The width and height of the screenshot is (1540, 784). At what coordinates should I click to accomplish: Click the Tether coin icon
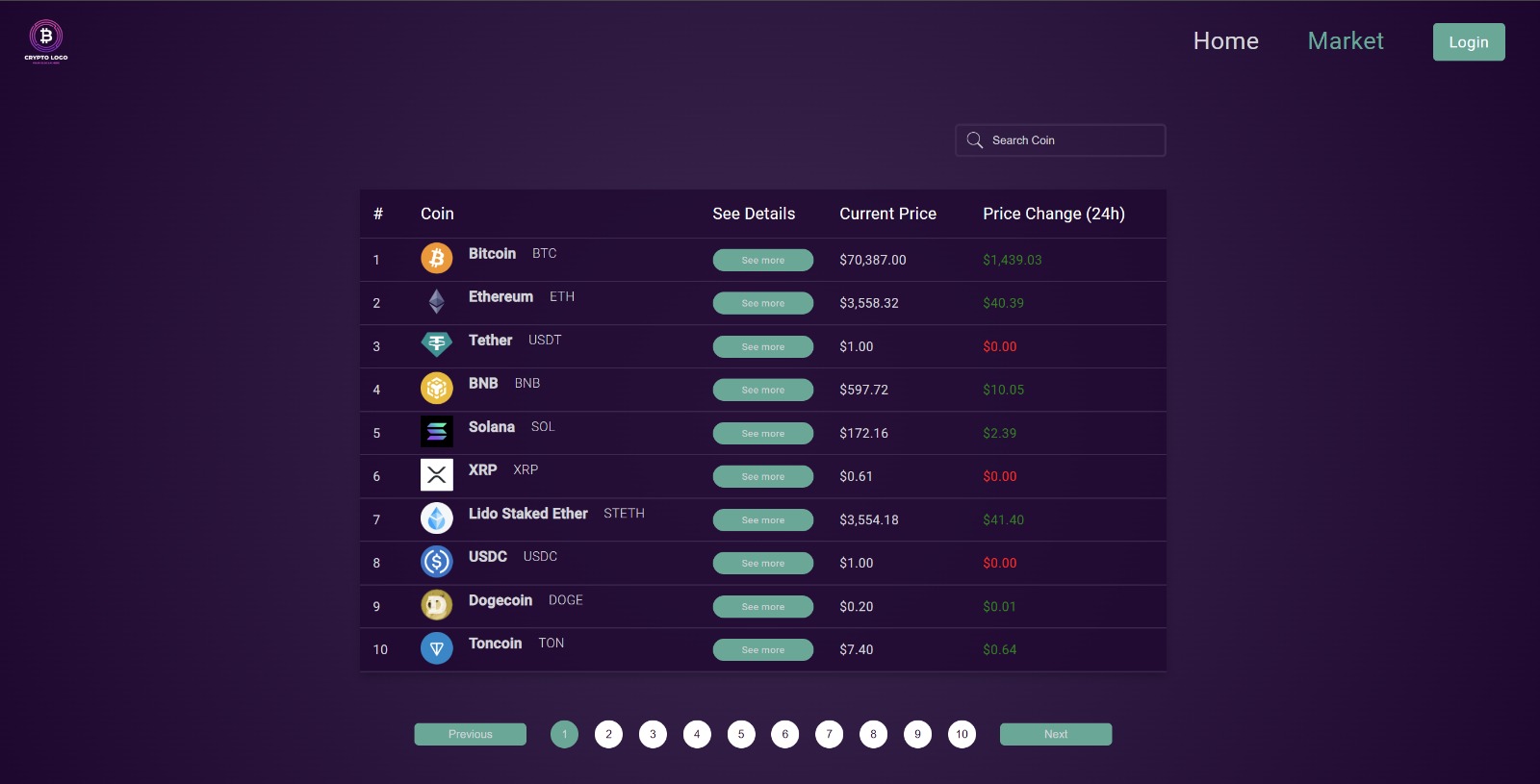(437, 344)
